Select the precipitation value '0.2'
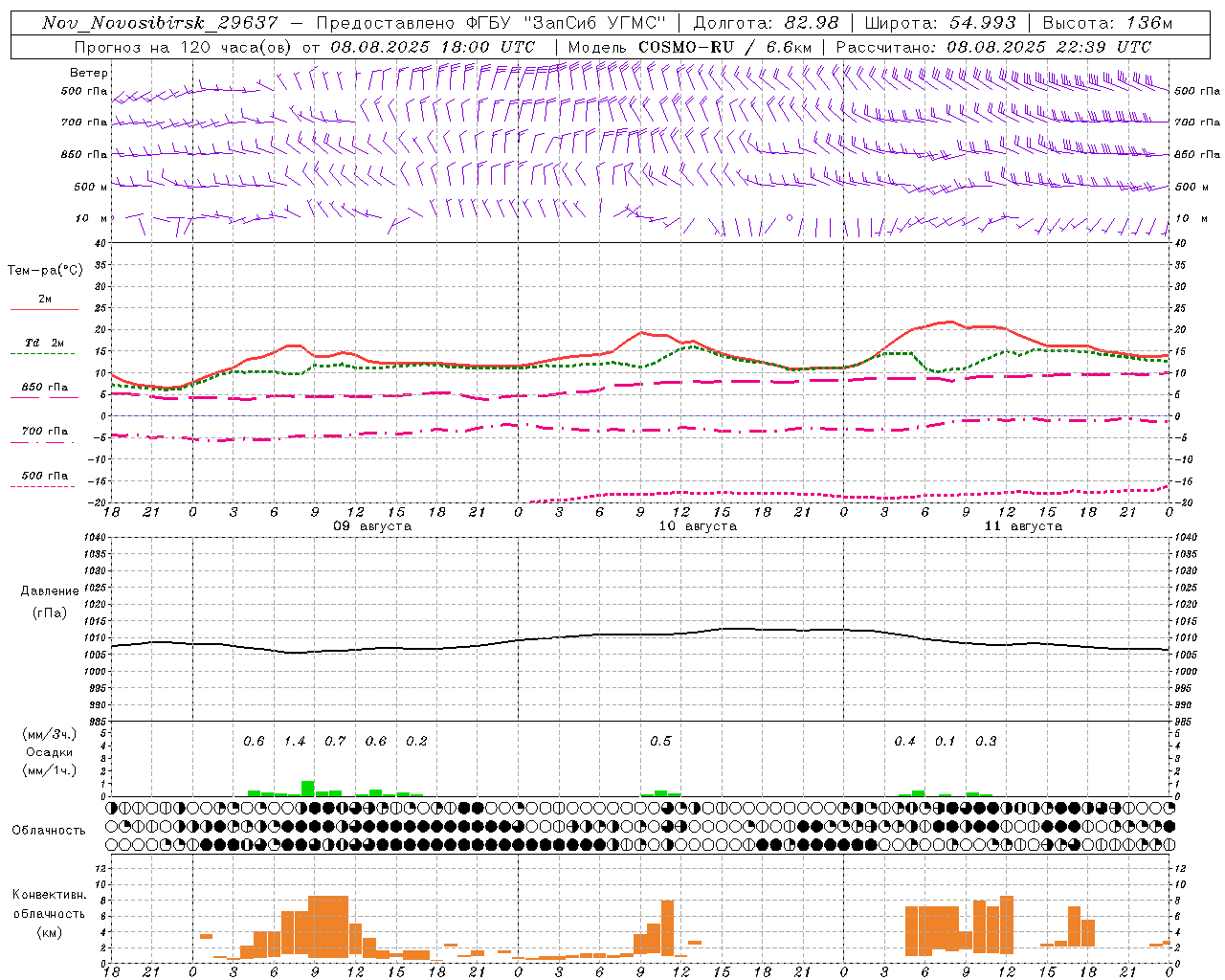Screen dimensions: 1225x980 click(x=416, y=742)
